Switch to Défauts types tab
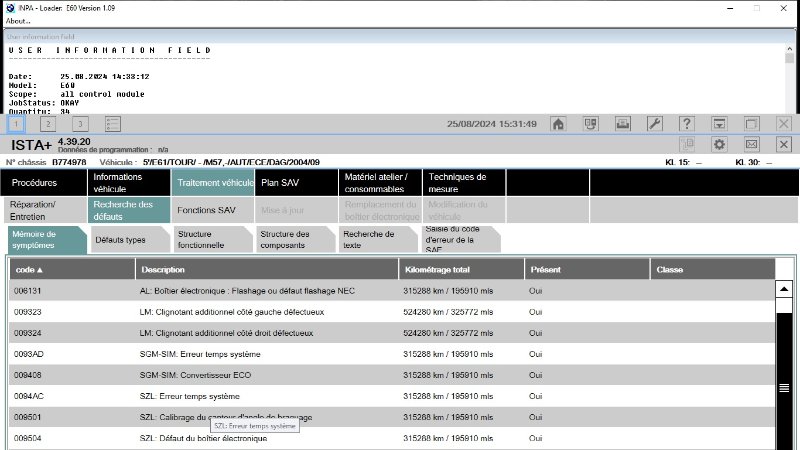800x450 pixels. pos(127,240)
